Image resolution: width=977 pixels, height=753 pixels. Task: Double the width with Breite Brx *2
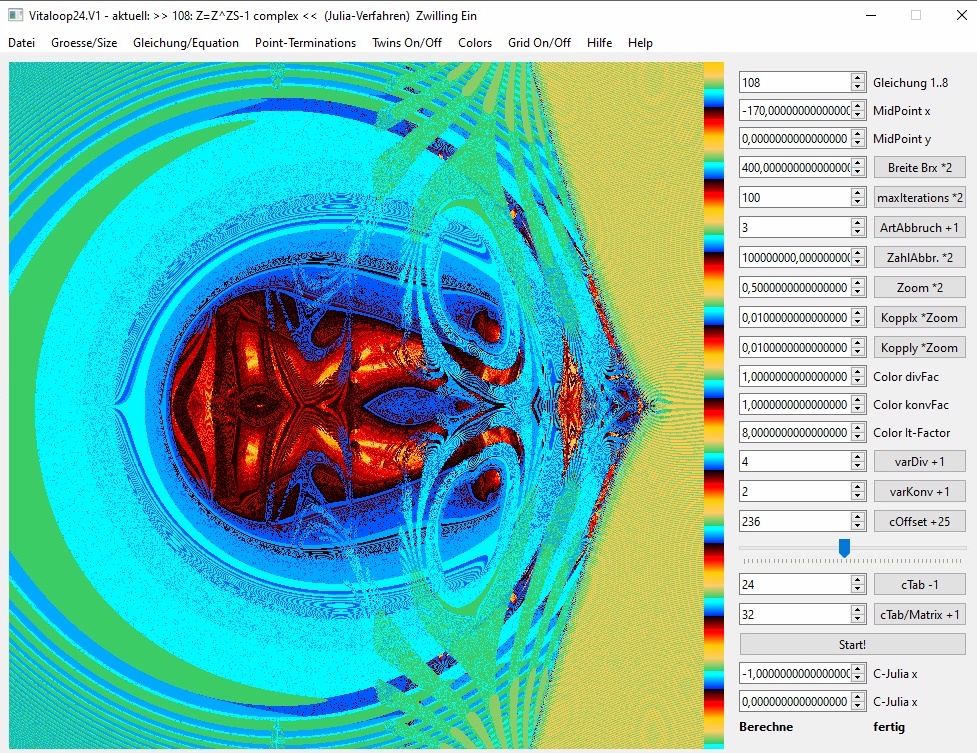(x=920, y=168)
